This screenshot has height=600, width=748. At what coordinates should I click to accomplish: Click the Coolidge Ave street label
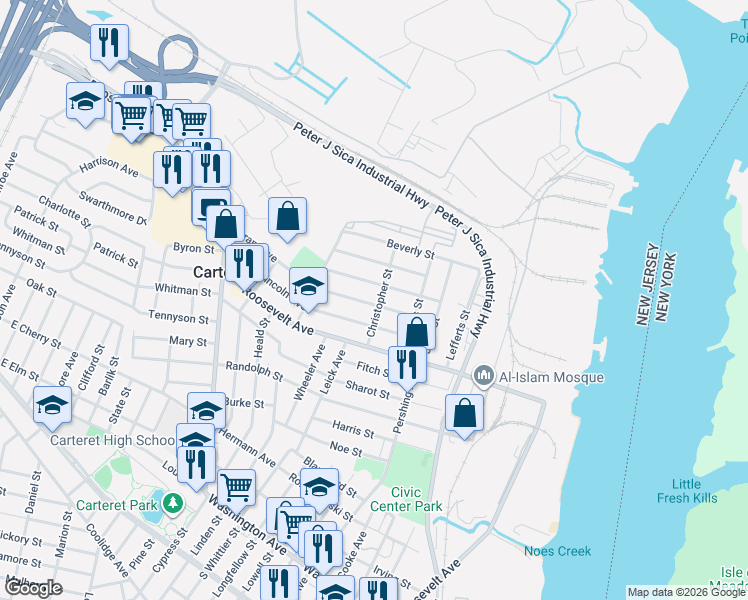[x=107, y=550]
